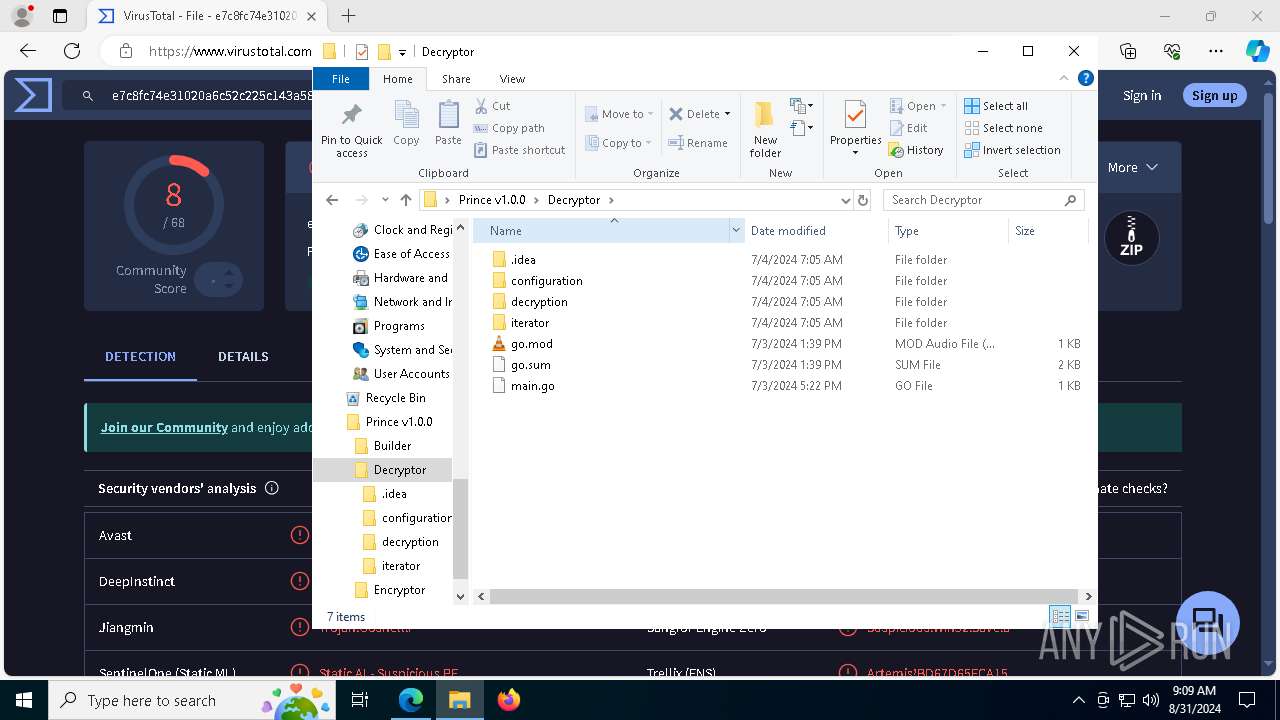Open Explorer help icon

(x=1085, y=78)
